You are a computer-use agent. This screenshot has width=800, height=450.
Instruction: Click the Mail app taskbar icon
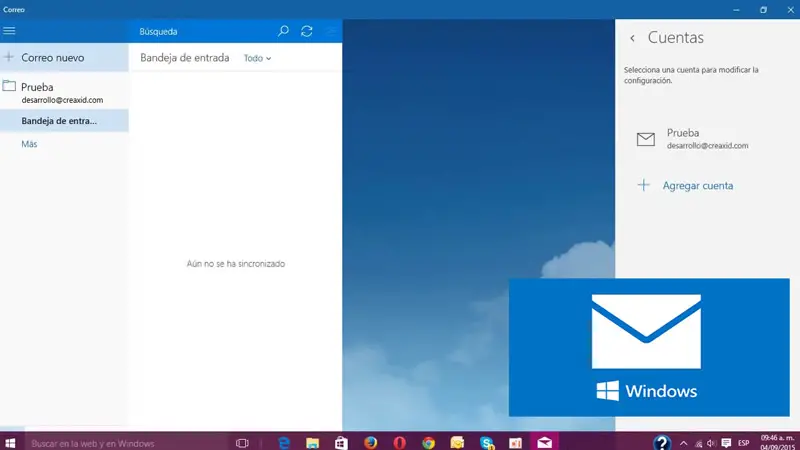tap(544, 443)
